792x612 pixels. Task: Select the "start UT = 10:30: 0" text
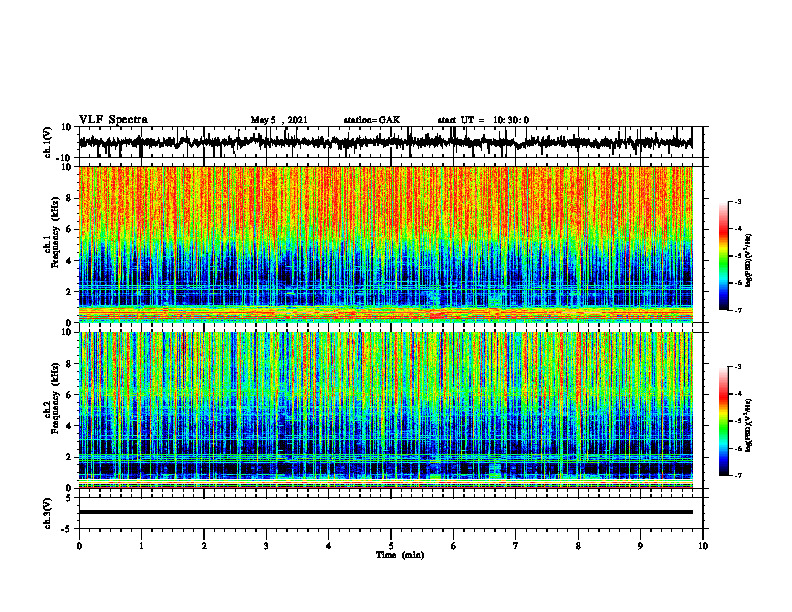click(x=483, y=120)
